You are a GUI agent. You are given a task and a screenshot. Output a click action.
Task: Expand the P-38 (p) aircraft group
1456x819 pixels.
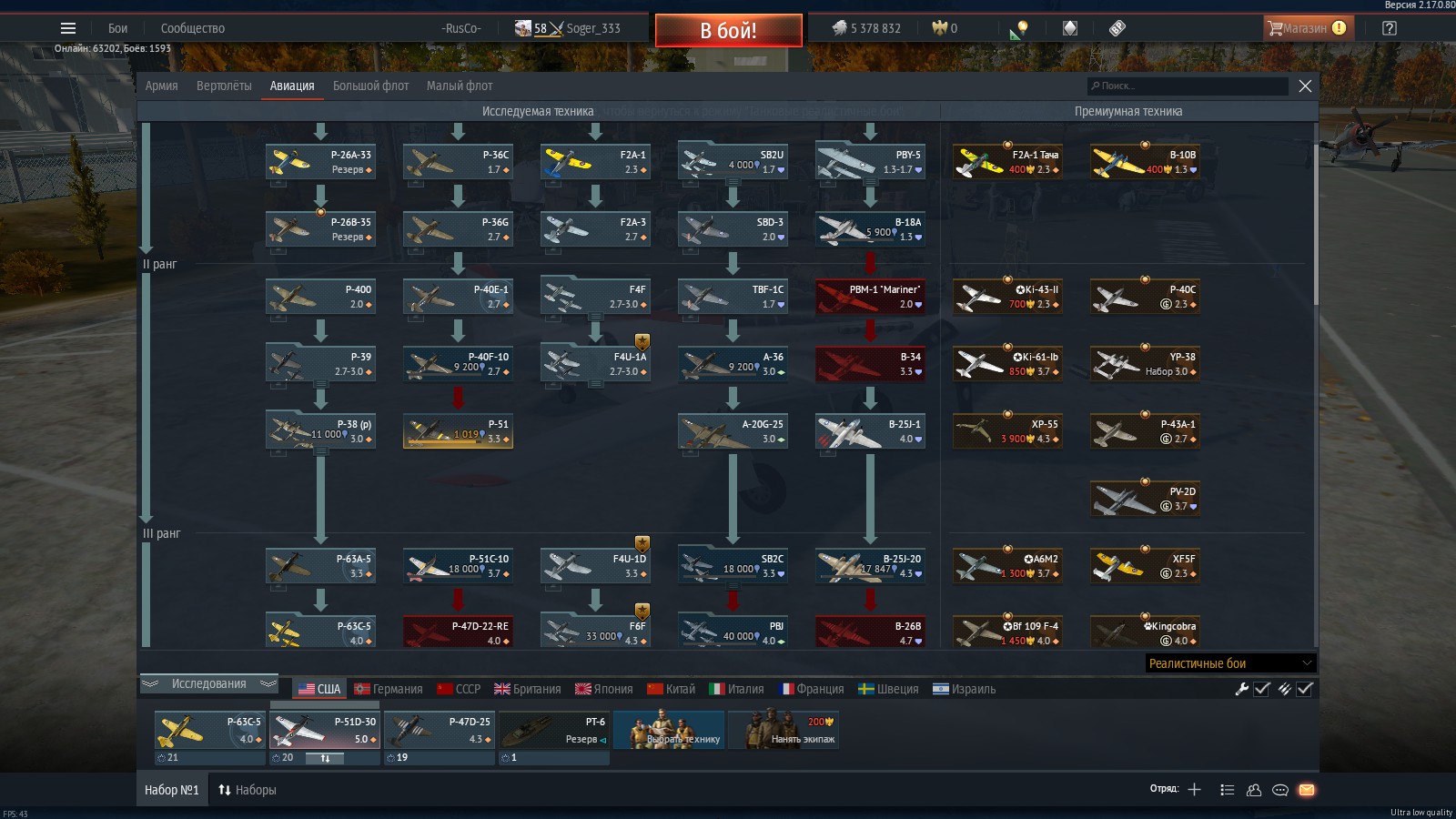(x=320, y=451)
